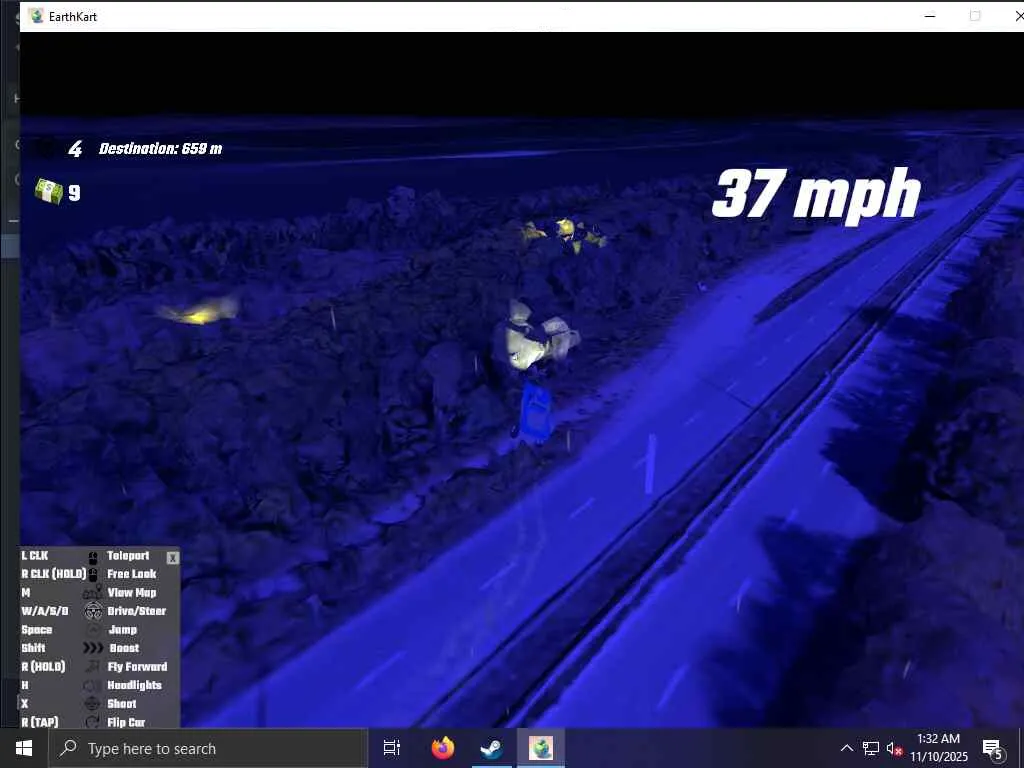
Task: Click the "Flip Car" label
Action: click(126, 722)
